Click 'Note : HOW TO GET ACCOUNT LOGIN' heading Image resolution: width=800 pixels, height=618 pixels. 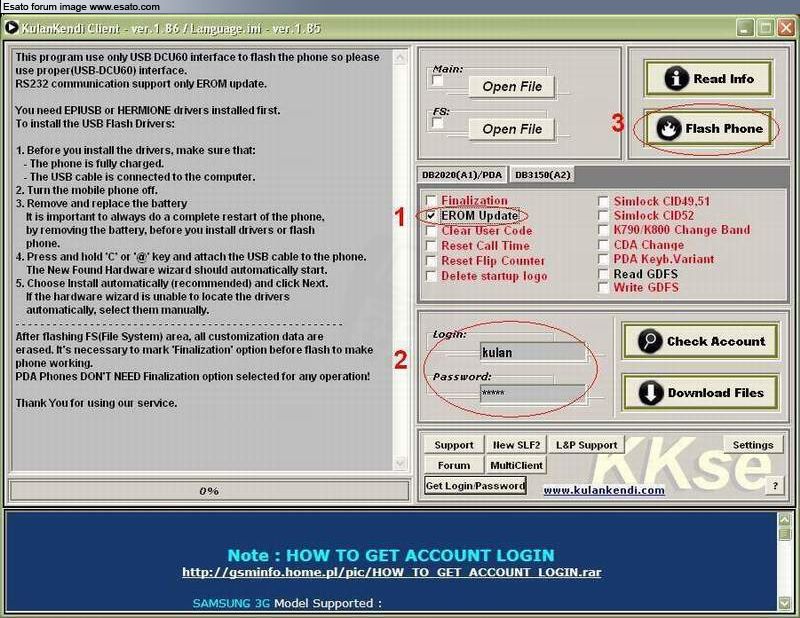click(391, 555)
